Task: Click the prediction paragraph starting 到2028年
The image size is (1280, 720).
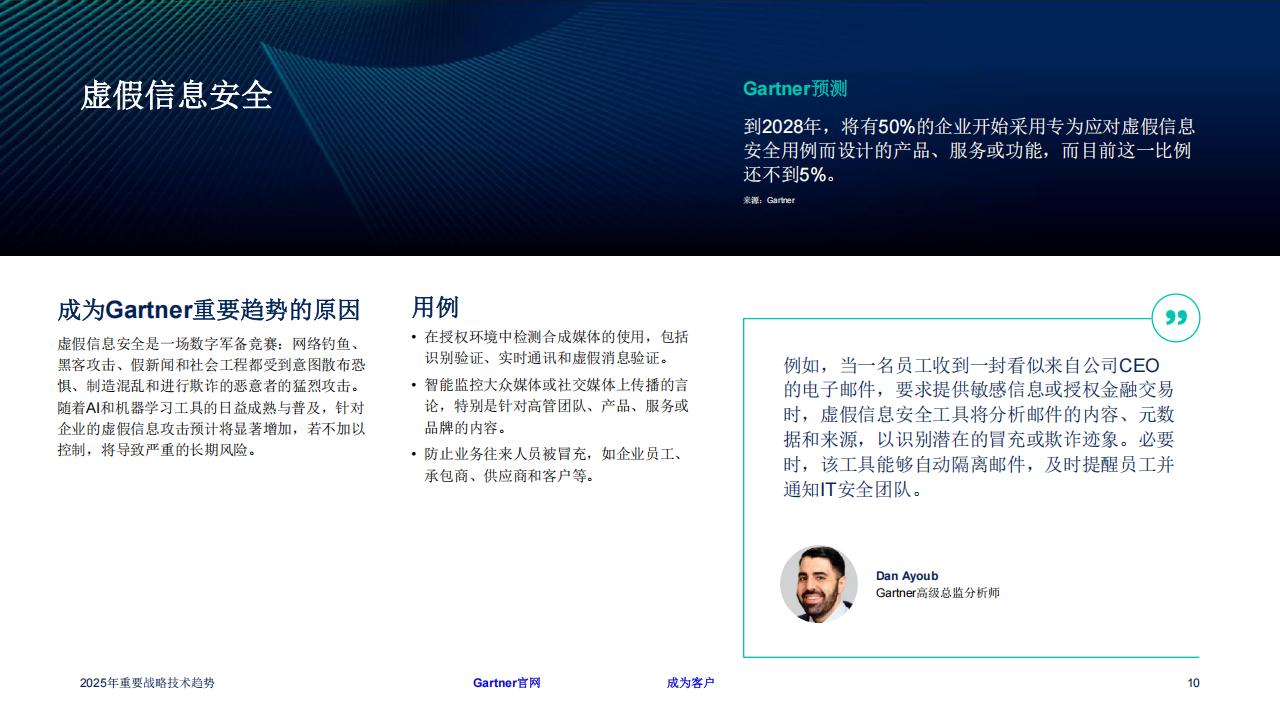Action: [x=969, y=150]
